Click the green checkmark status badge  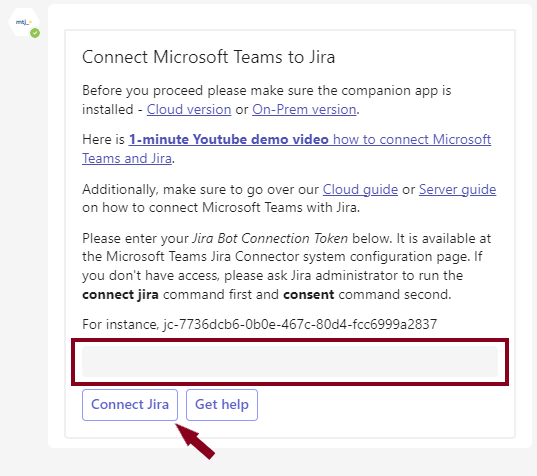(x=35, y=33)
